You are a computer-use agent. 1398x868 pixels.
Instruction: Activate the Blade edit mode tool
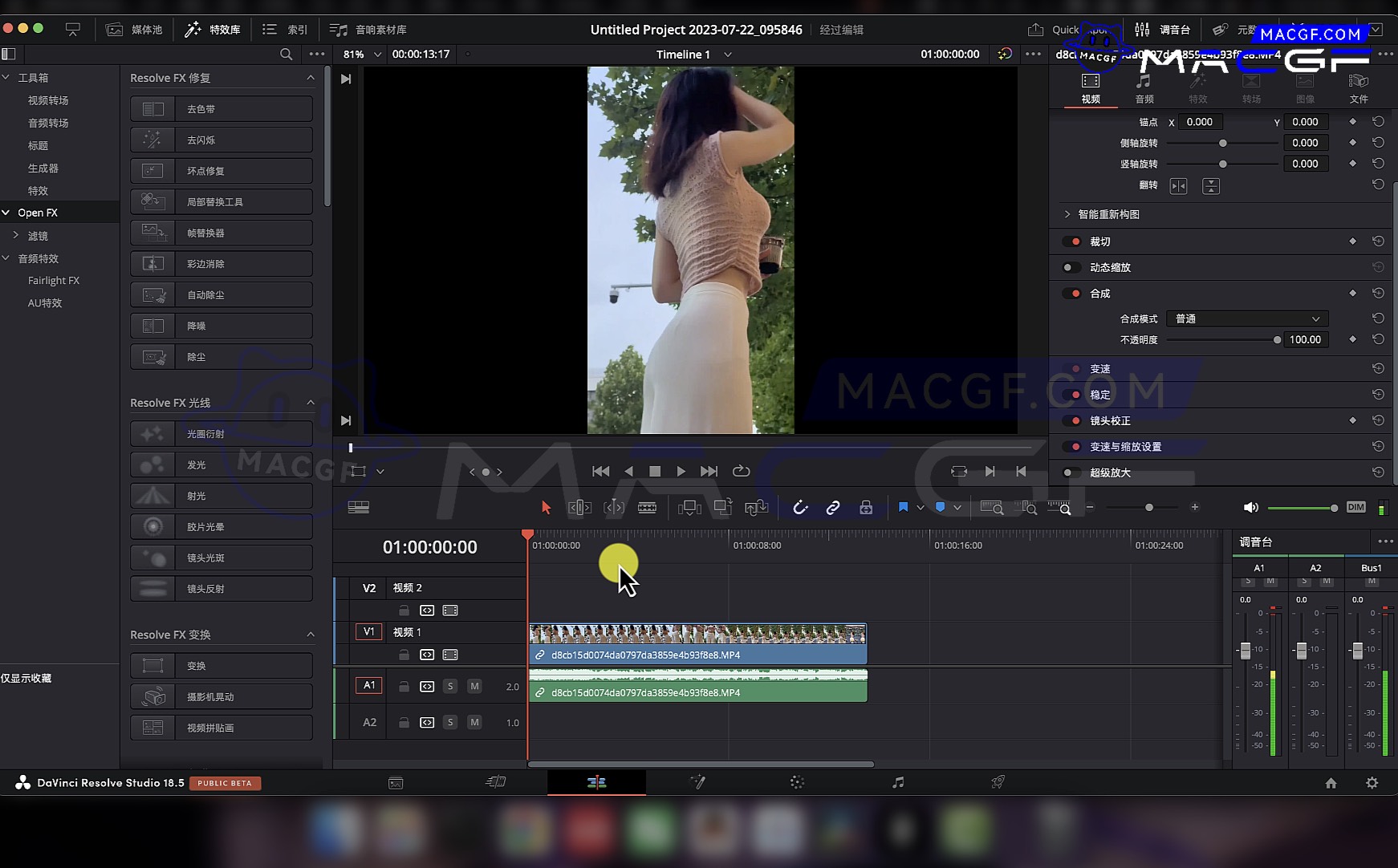[x=647, y=508]
